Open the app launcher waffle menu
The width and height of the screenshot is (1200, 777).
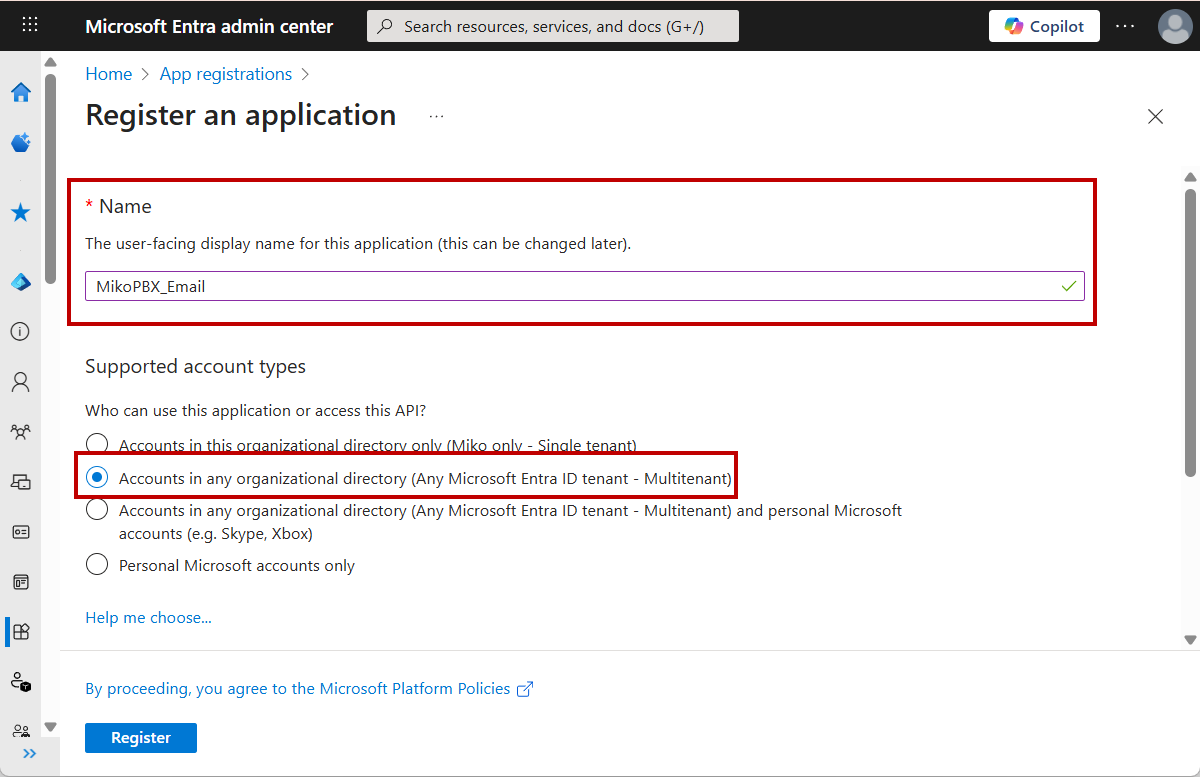coord(30,26)
